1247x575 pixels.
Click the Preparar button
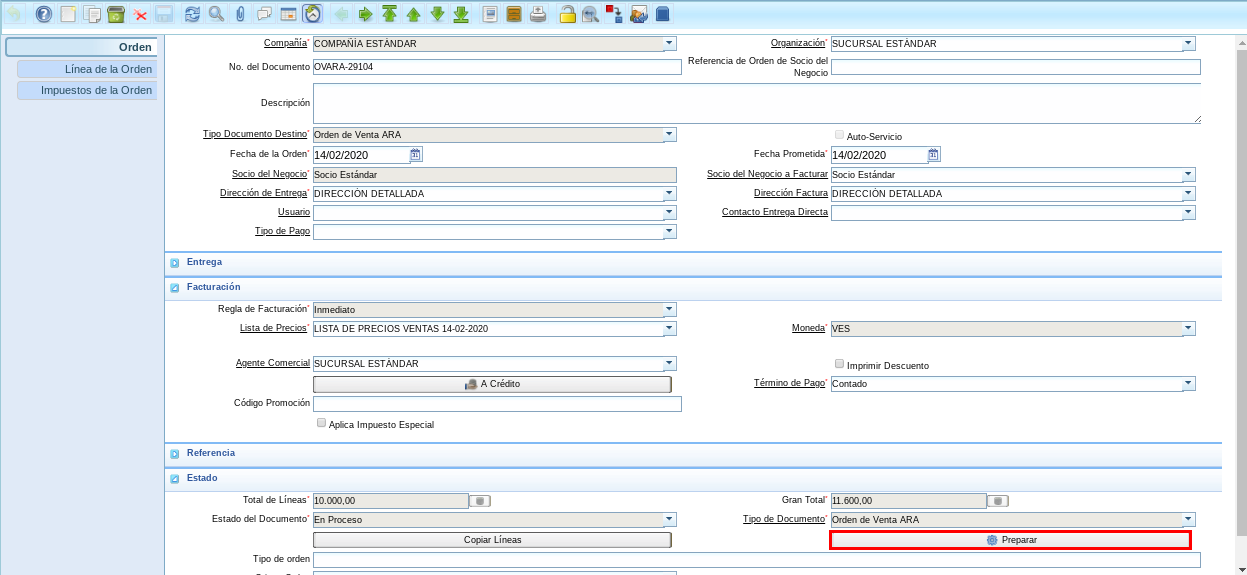click(1010, 540)
